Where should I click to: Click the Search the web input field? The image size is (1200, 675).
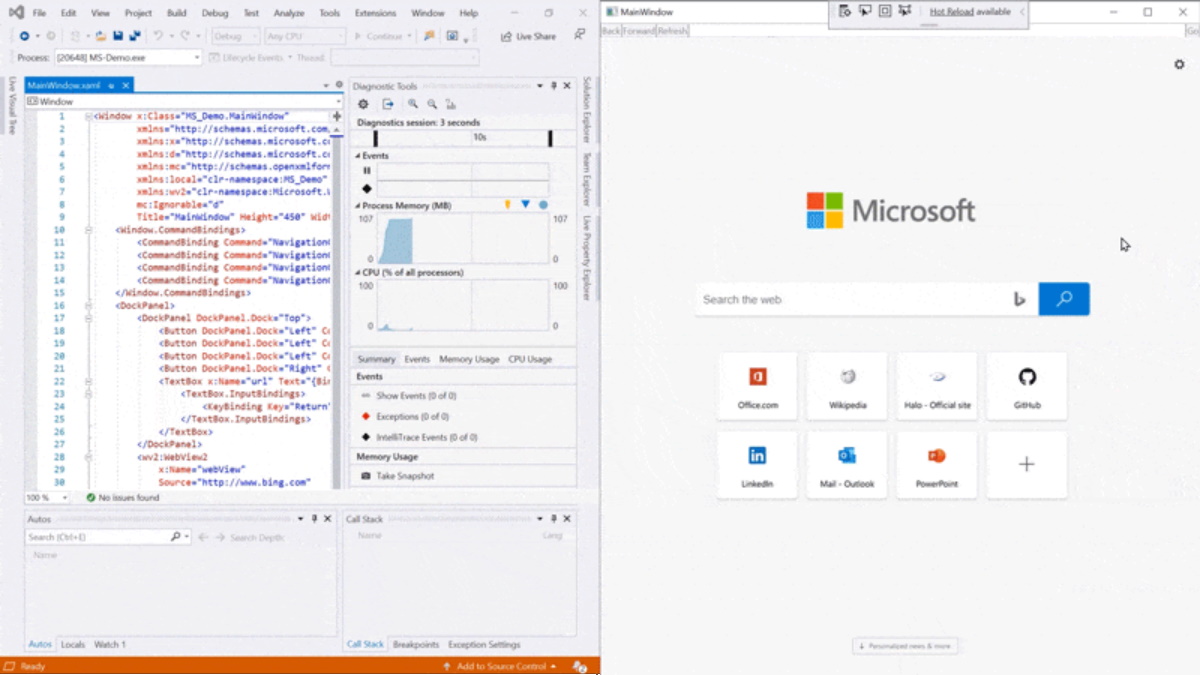tap(860, 299)
